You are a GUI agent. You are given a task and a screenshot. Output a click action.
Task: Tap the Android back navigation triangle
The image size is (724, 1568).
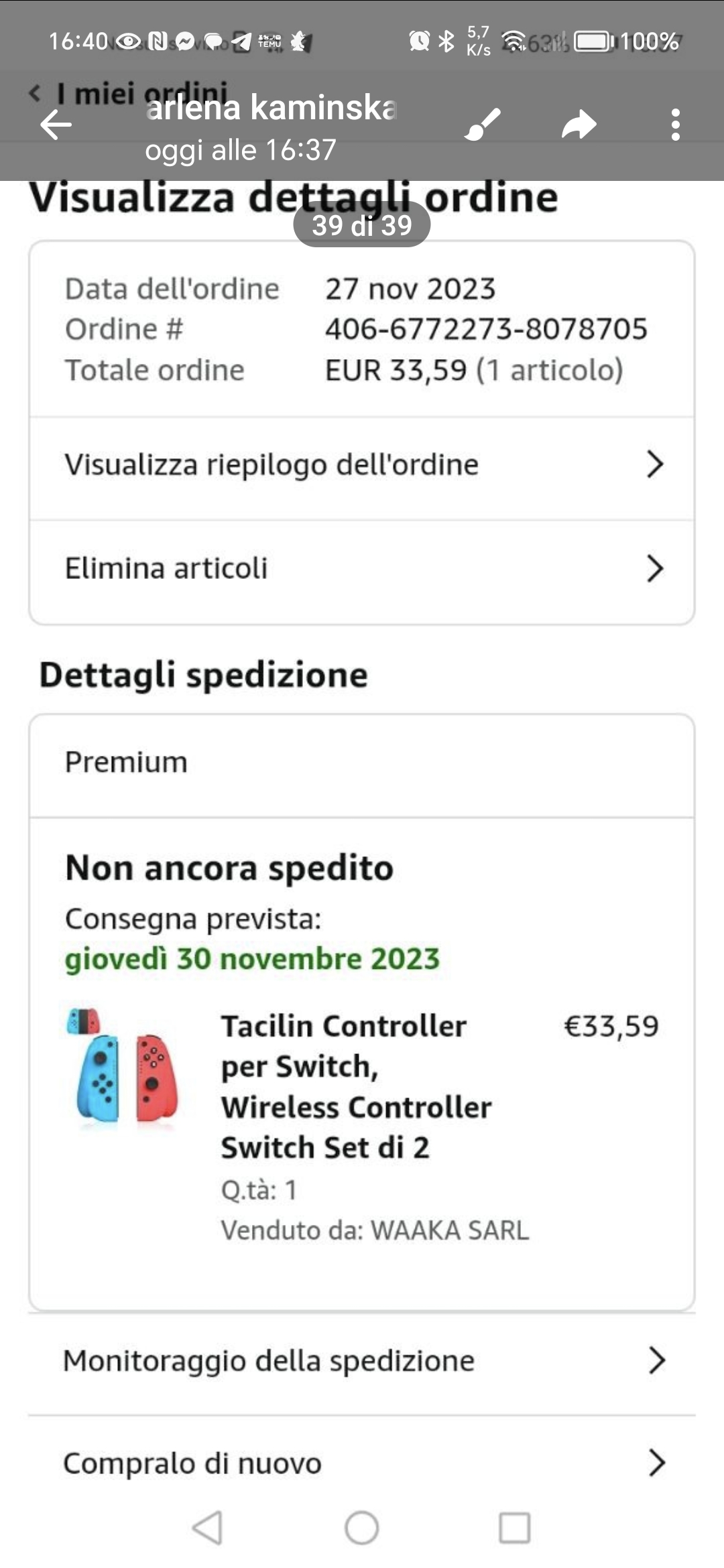(207, 1528)
